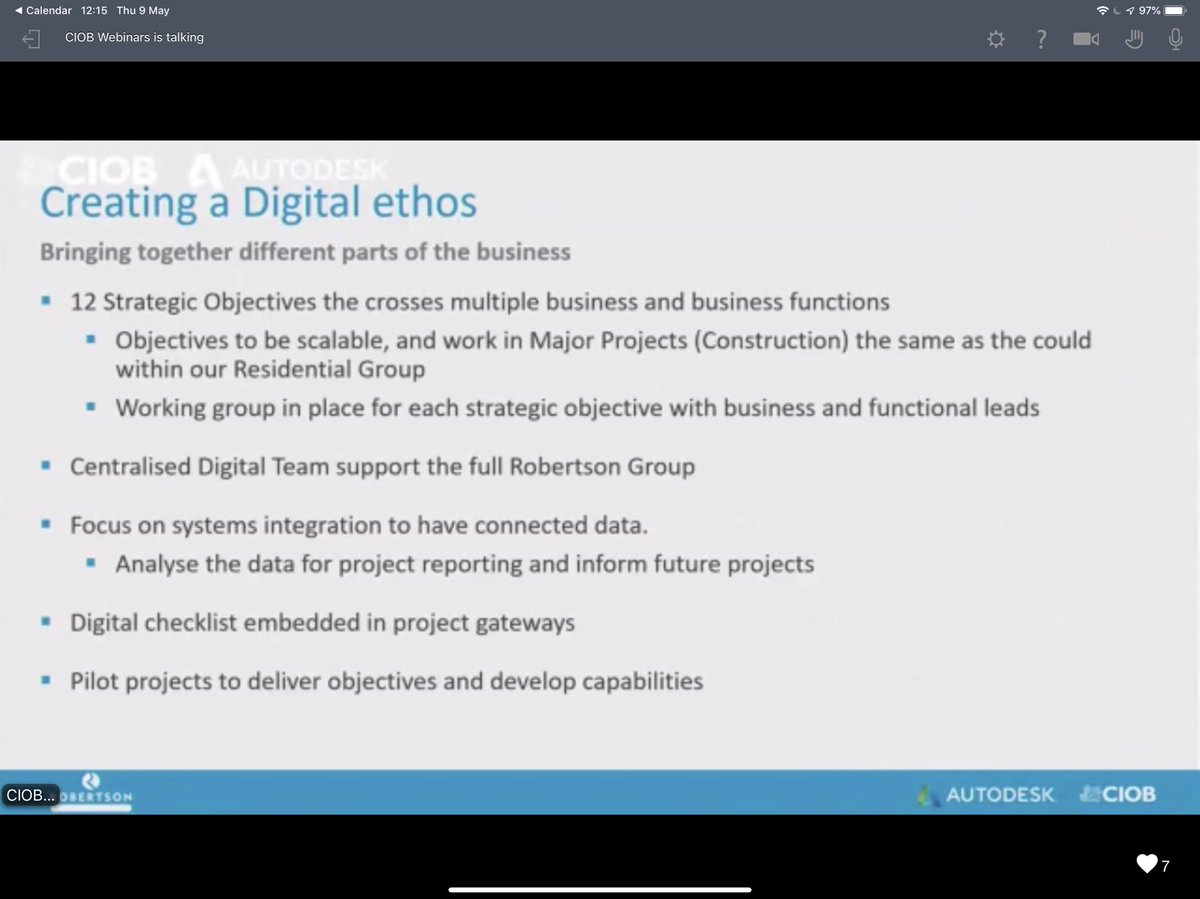Raise hand using the hand icon
The height and width of the screenshot is (899, 1200).
click(1133, 39)
